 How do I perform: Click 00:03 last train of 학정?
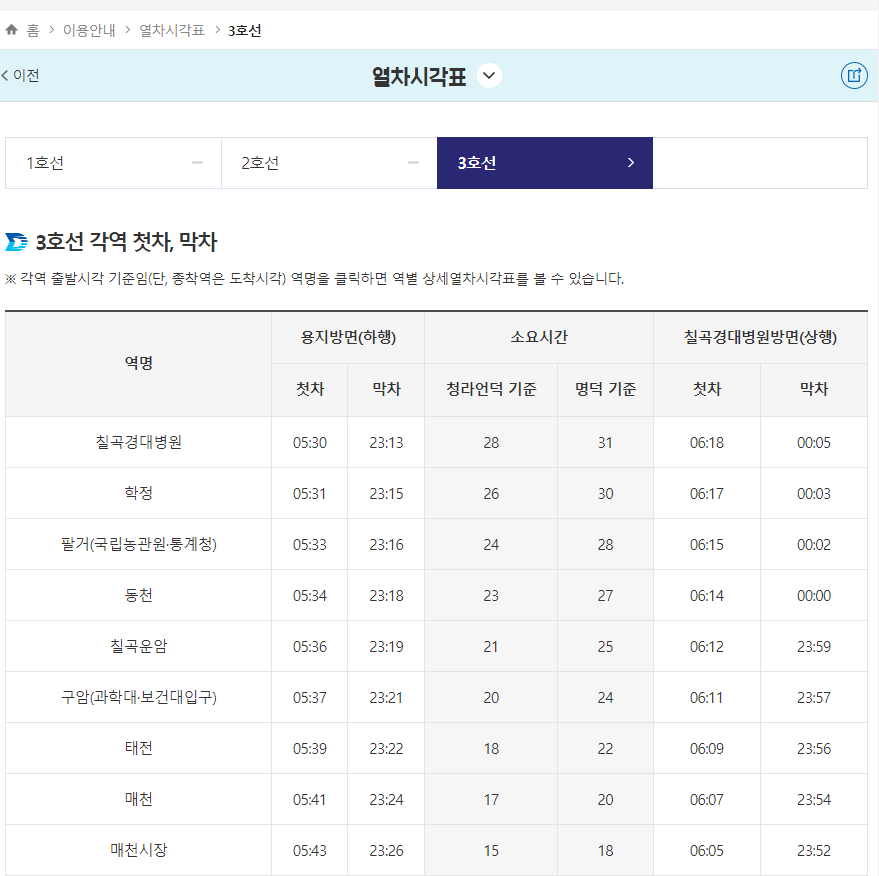[814, 494]
